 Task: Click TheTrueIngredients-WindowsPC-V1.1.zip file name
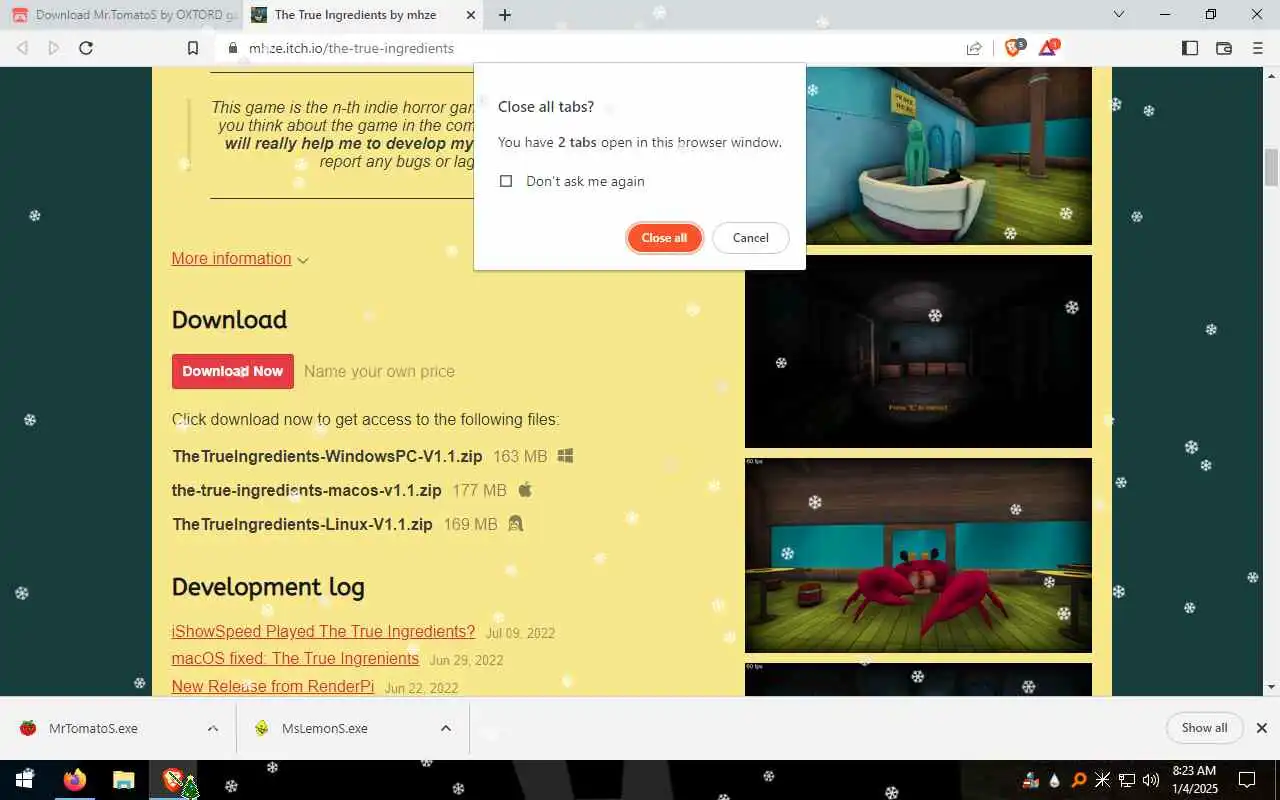click(327, 456)
